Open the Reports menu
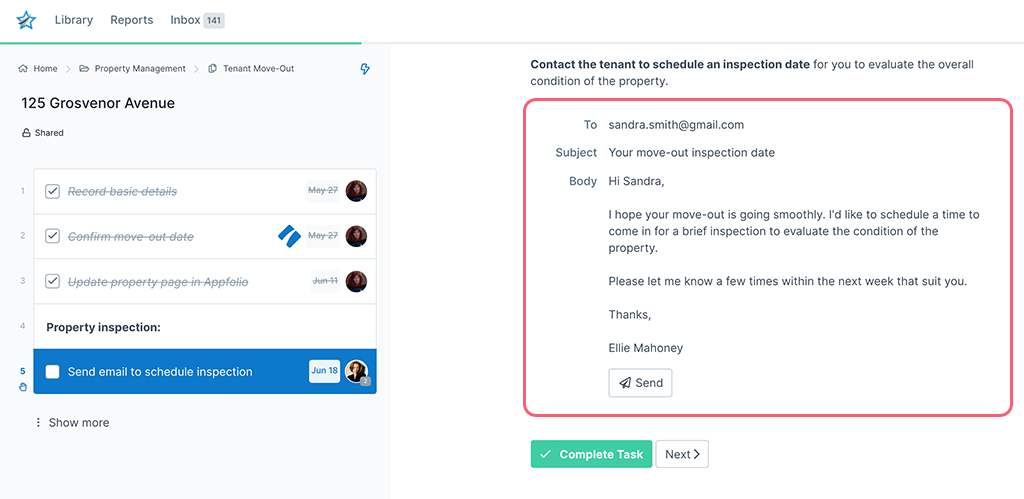The image size is (1024, 499). coord(132,20)
